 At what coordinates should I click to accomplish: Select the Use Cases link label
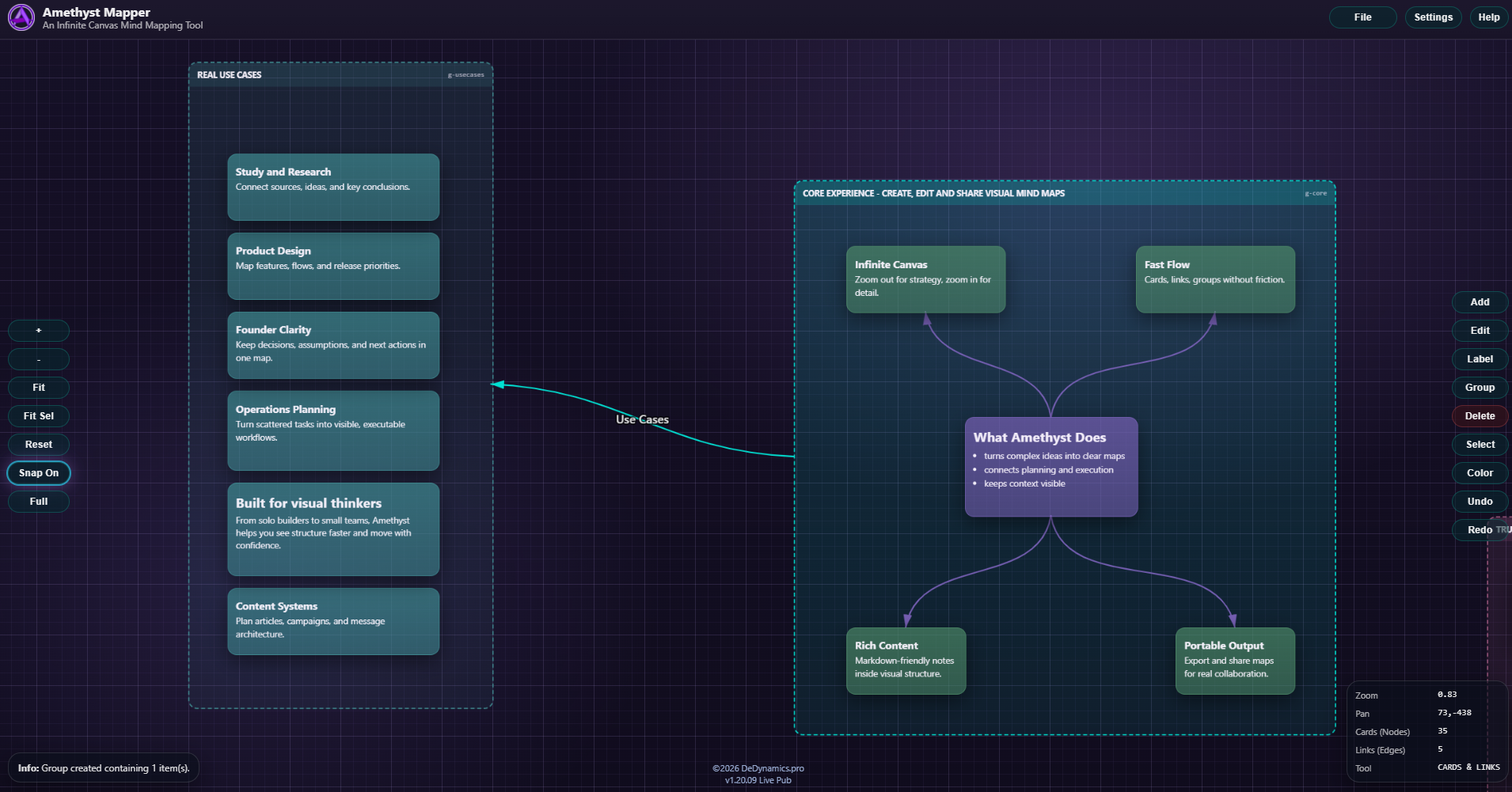tap(642, 419)
